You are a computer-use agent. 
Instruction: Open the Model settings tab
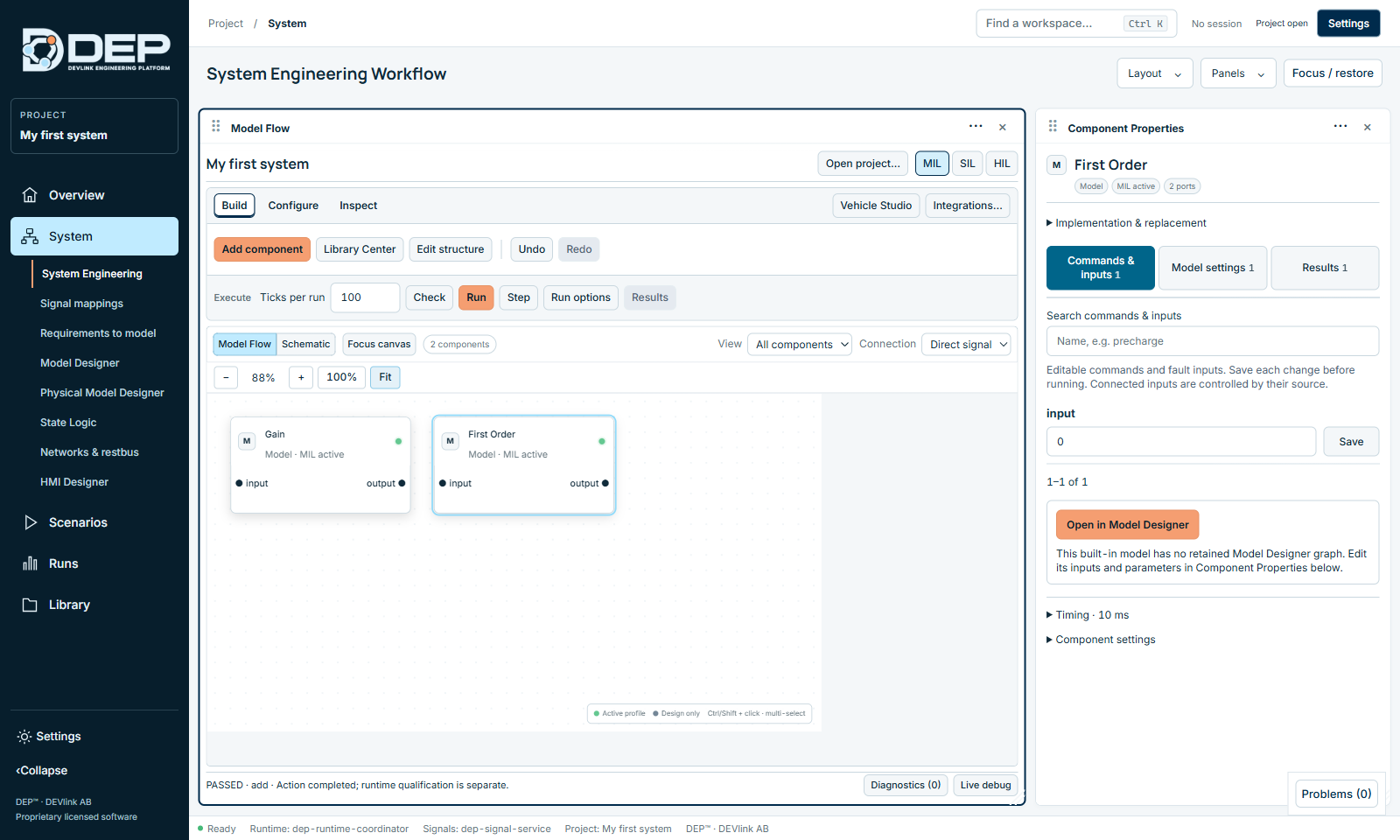click(x=1213, y=268)
